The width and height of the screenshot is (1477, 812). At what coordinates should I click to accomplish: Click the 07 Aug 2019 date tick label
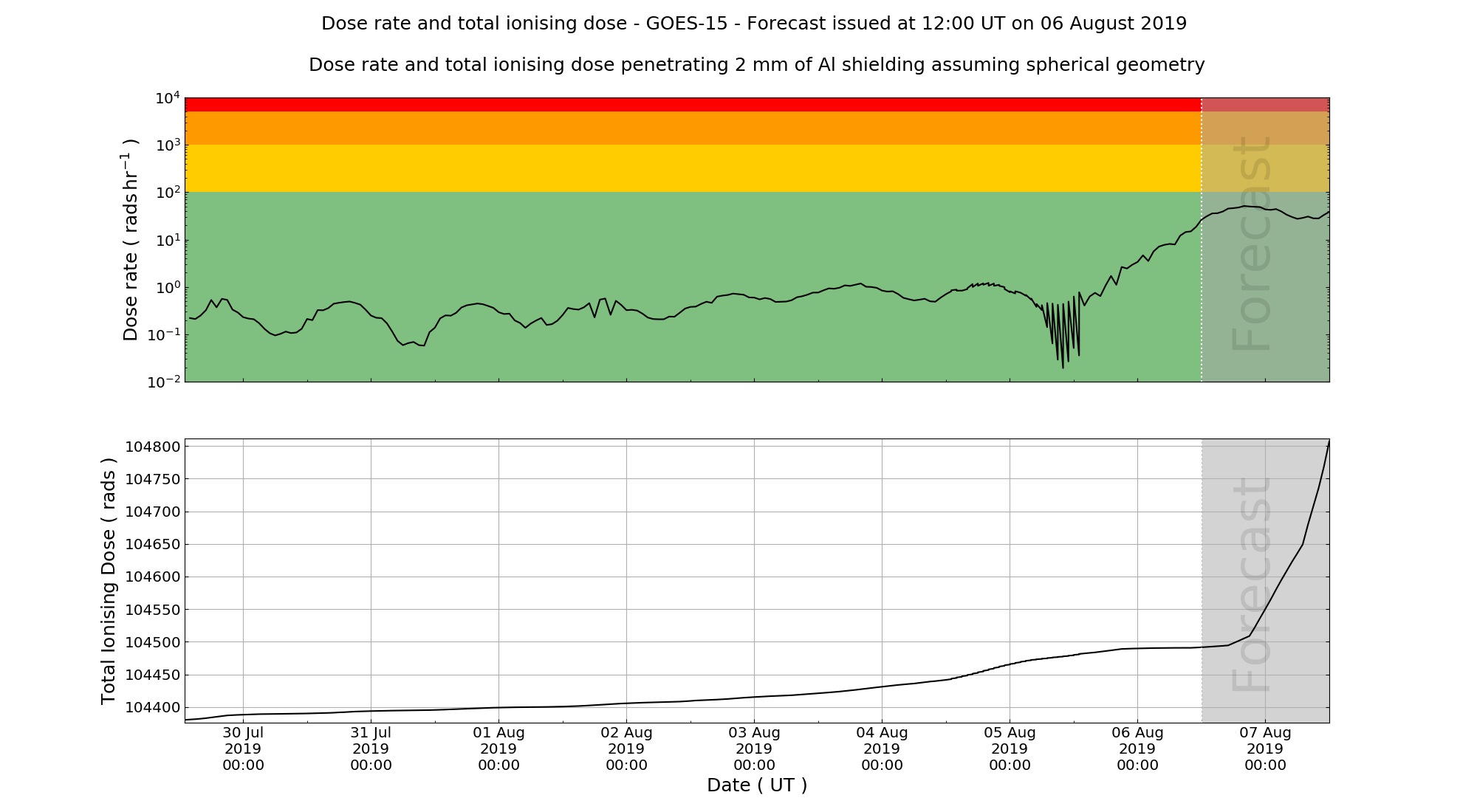tap(1265, 749)
